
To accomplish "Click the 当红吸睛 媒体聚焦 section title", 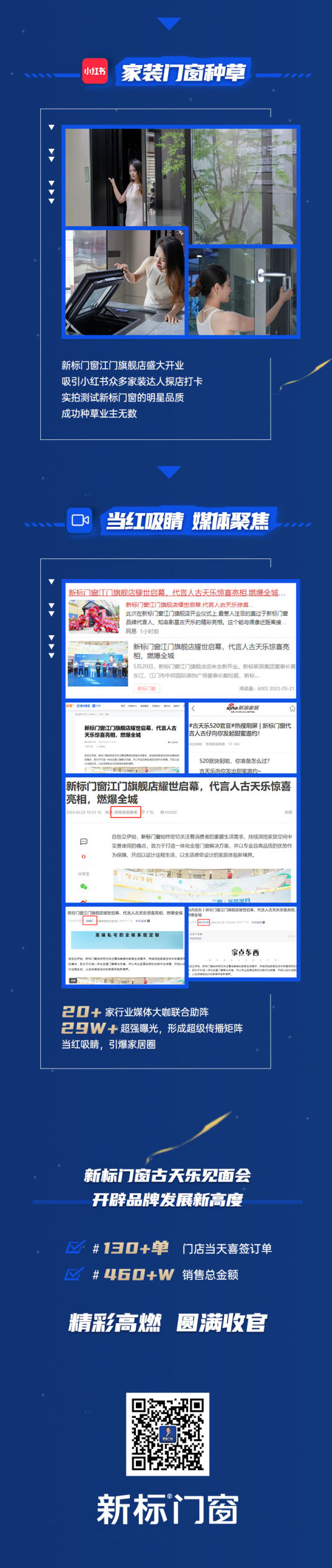I will 188,521.
